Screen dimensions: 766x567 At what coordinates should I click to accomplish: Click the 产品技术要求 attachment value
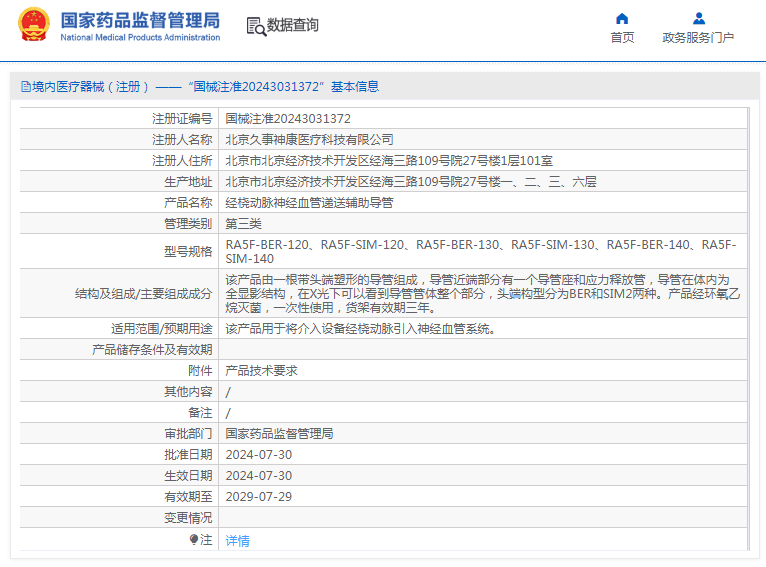(x=261, y=371)
